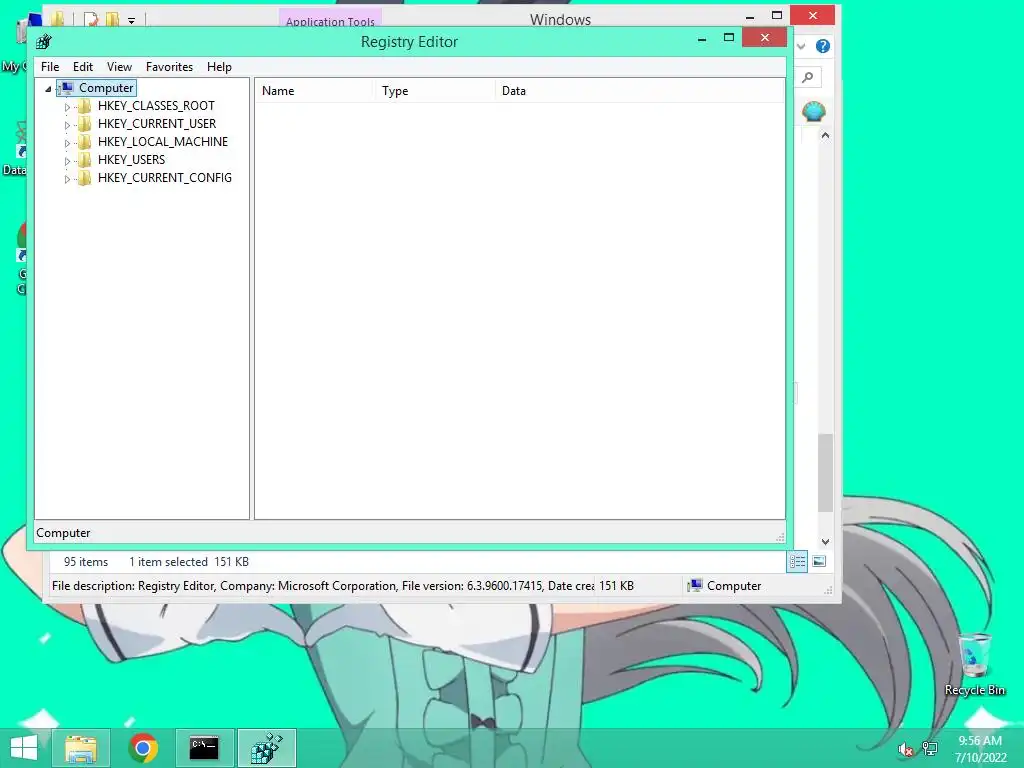
Task: Expand the HKEY_USERS key
Action: coord(67,160)
